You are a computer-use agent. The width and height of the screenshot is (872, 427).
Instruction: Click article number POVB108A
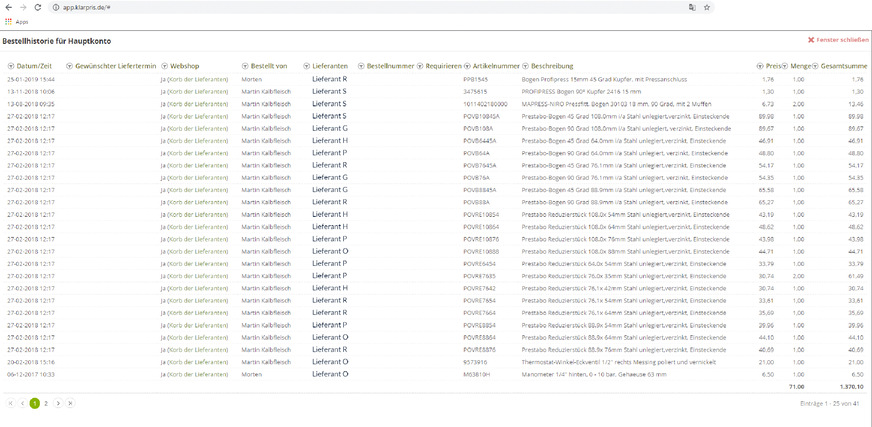tap(478, 128)
